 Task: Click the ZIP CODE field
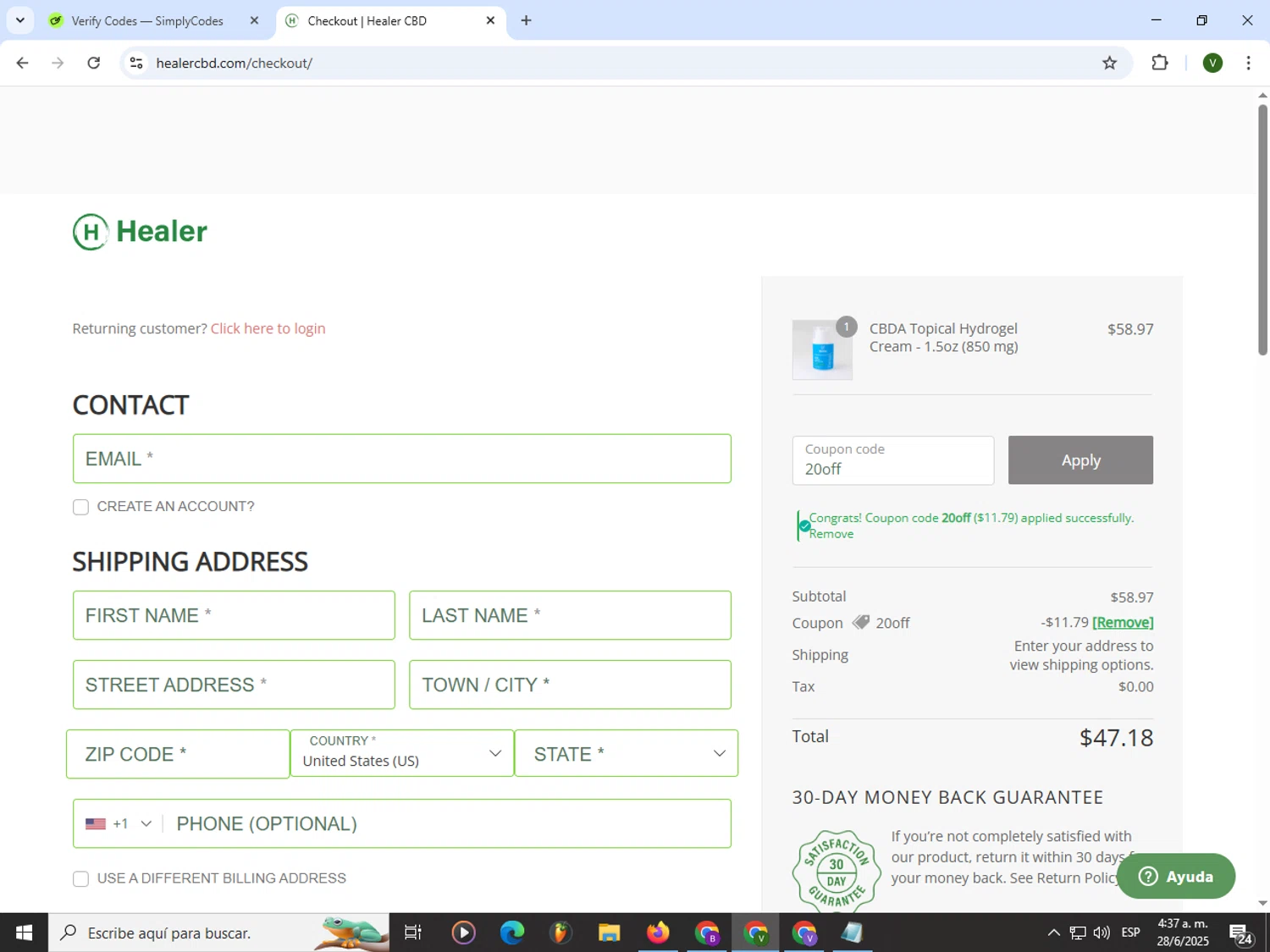178,754
